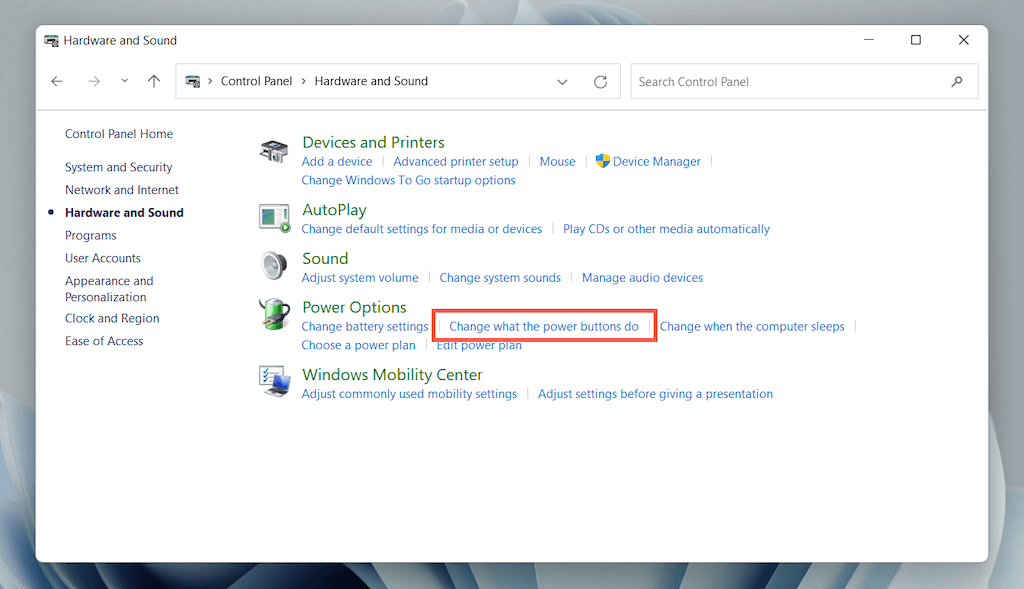Image resolution: width=1024 pixels, height=589 pixels.
Task: Click Choose a power plan
Action: point(358,345)
